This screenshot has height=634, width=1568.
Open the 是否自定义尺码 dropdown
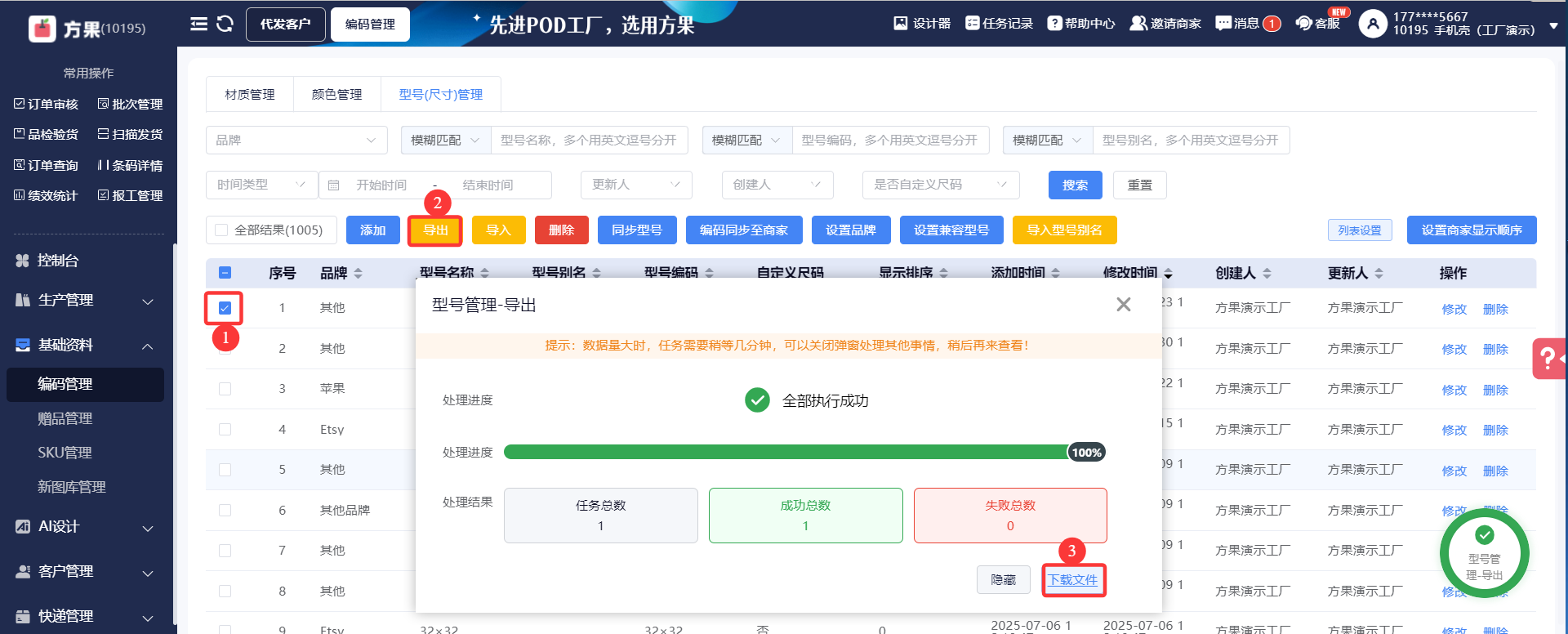pyautogui.click(x=941, y=185)
